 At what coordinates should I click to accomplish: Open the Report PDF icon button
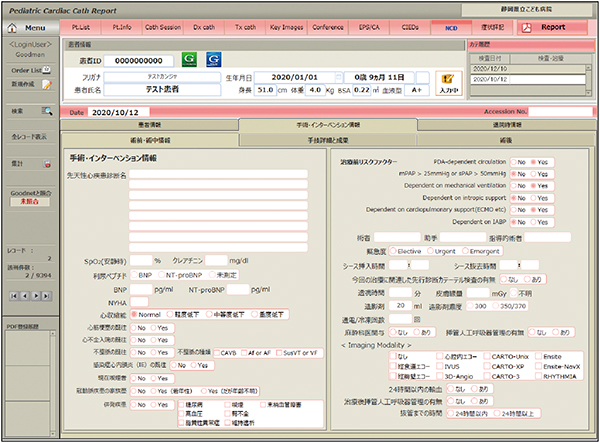527,25
